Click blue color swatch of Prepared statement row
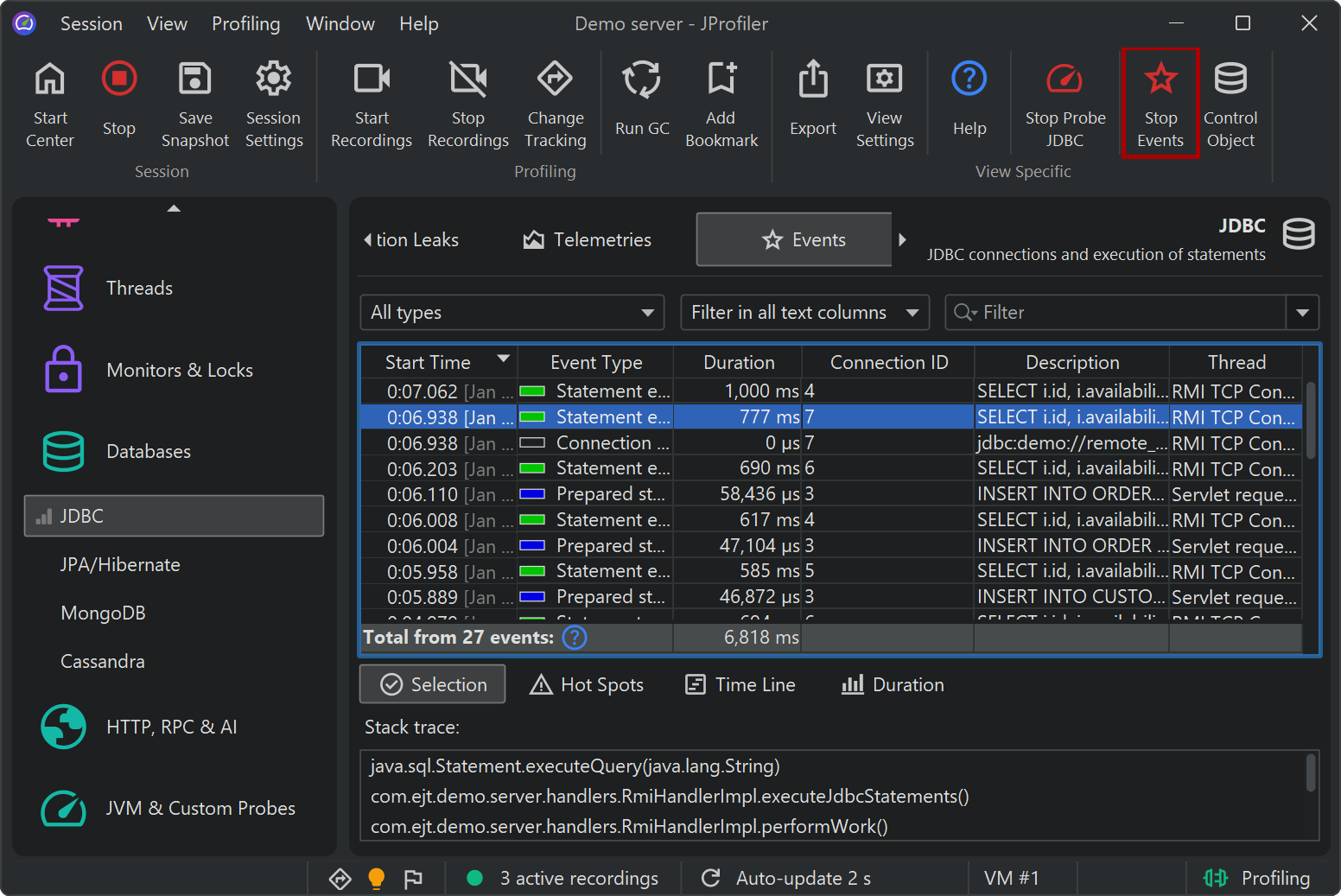The image size is (1341, 896). [x=531, y=495]
